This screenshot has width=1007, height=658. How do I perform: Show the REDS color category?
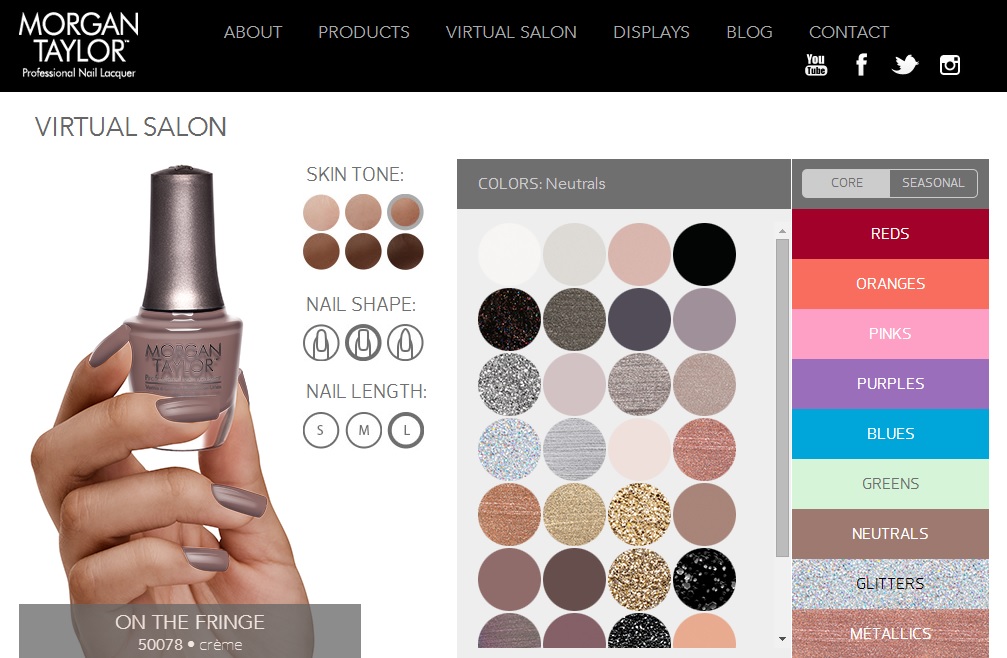890,234
